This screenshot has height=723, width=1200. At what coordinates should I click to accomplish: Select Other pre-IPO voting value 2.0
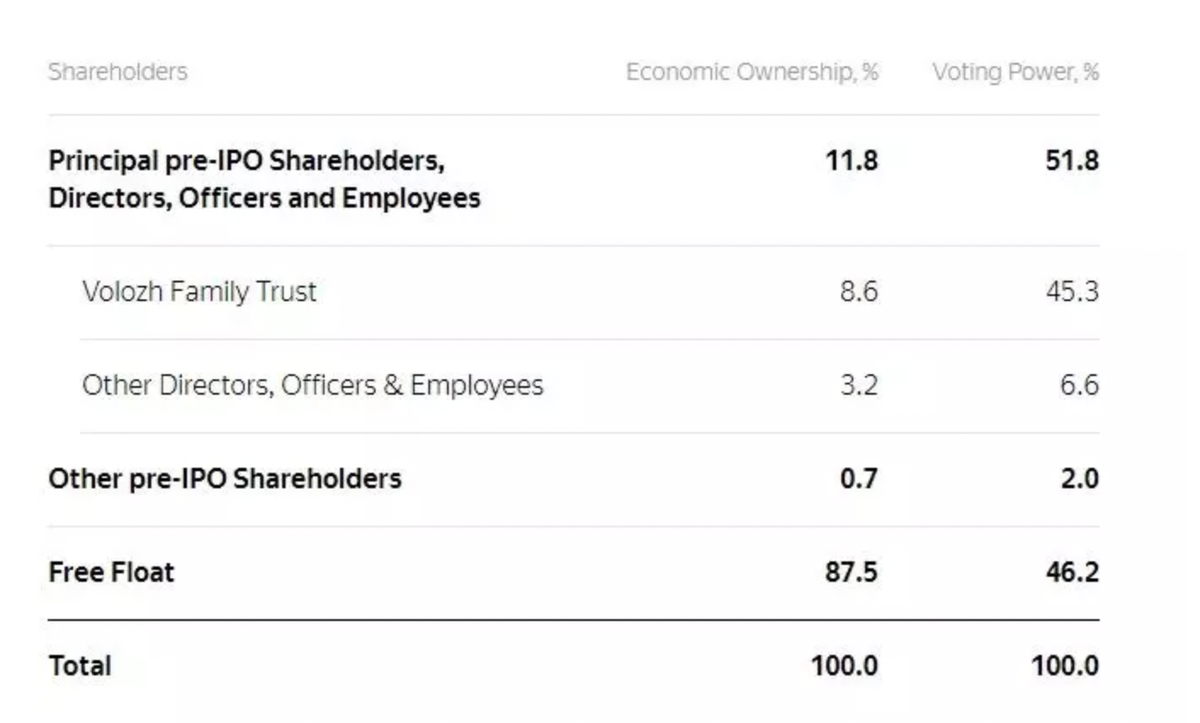click(x=1079, y=479)
